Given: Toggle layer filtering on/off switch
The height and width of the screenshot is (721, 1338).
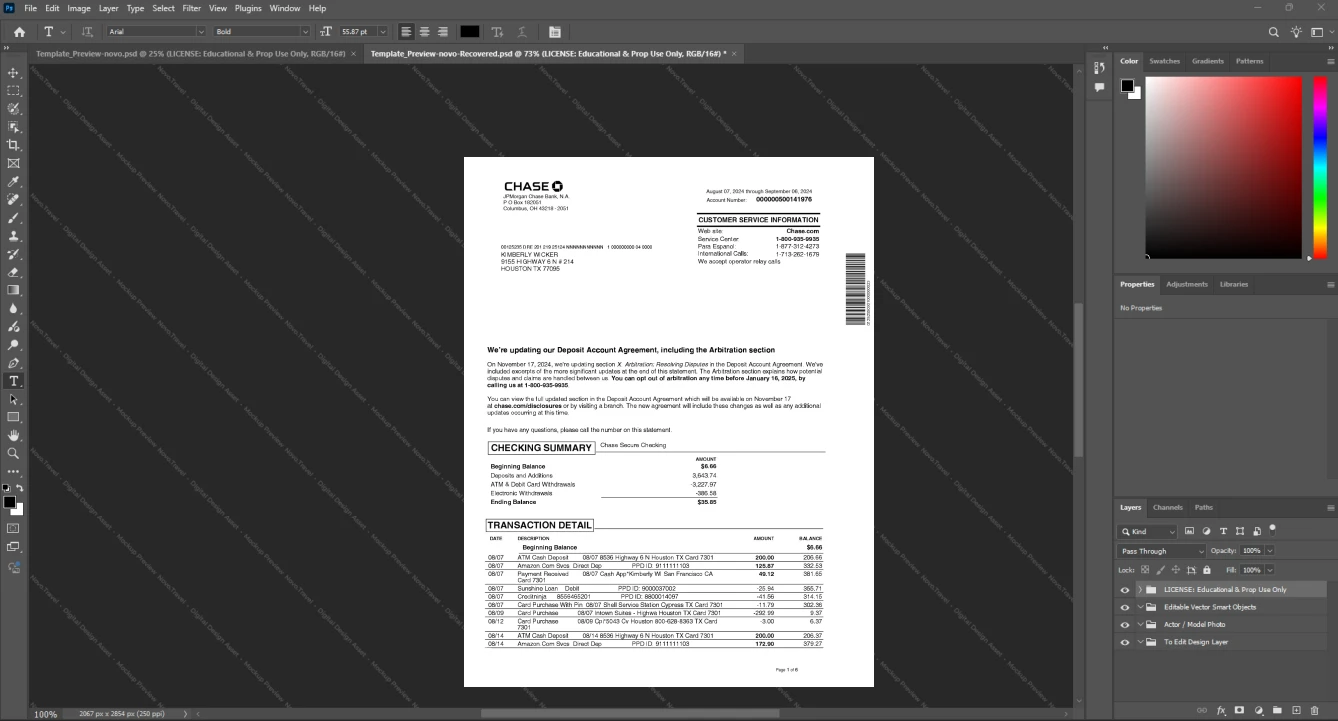Looking at the screenshot, I should (x=1272, y=529).
